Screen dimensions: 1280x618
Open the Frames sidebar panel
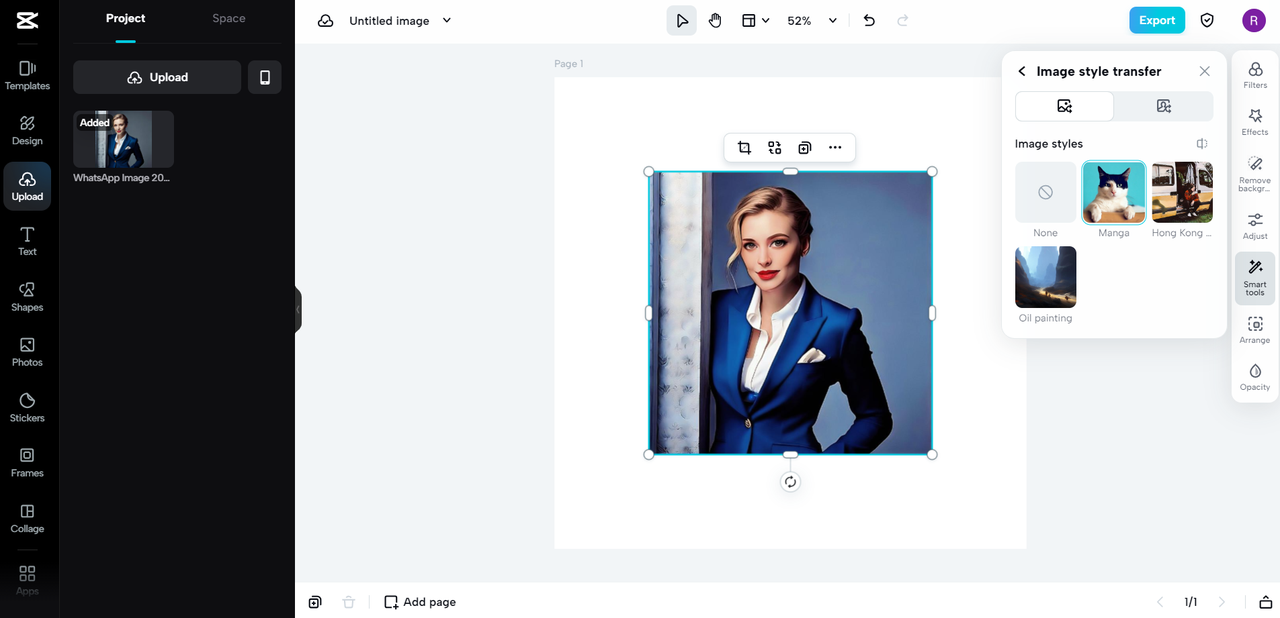[27, 462]
